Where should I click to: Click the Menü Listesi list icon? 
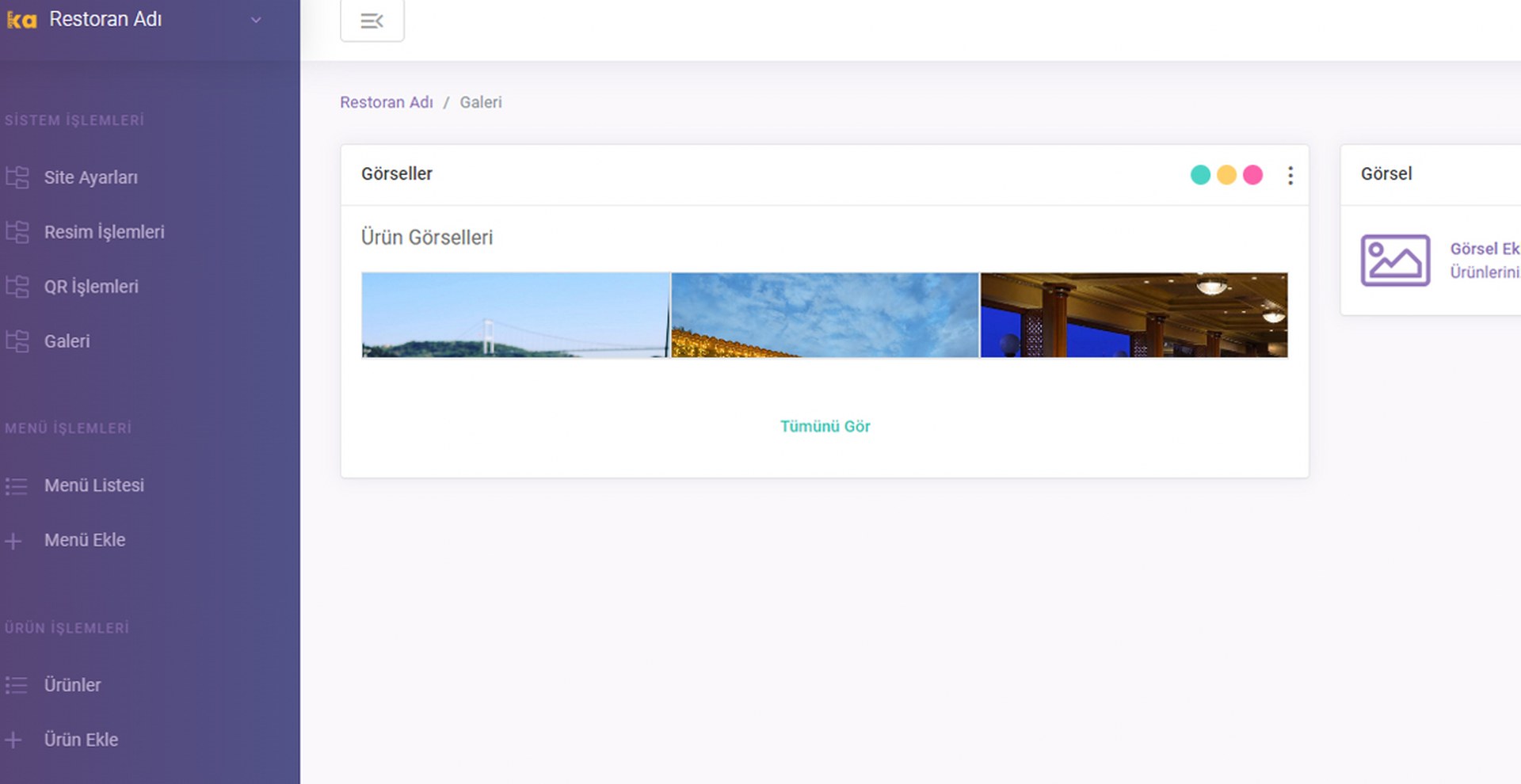tap(16, 486)
